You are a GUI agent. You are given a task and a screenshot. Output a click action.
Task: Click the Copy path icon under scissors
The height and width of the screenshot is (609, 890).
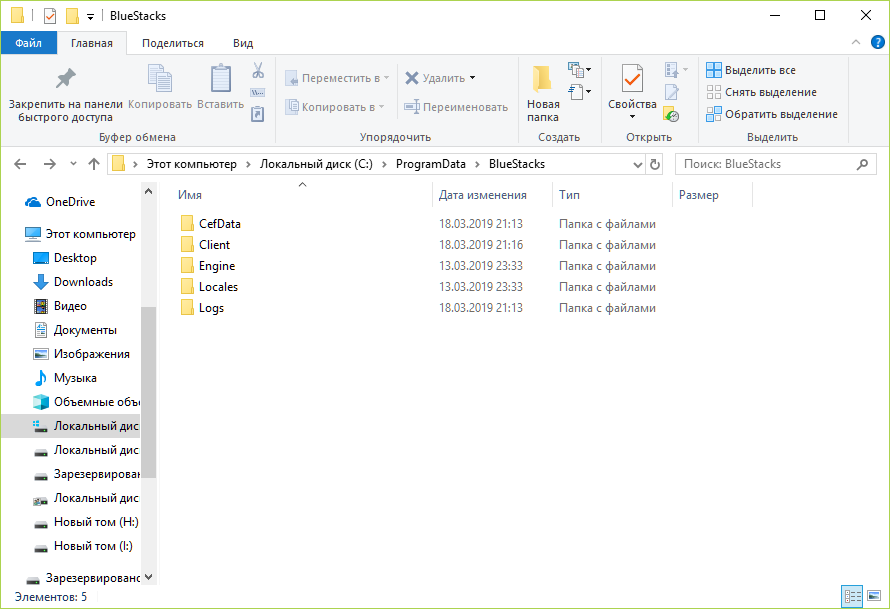[258, 93]
